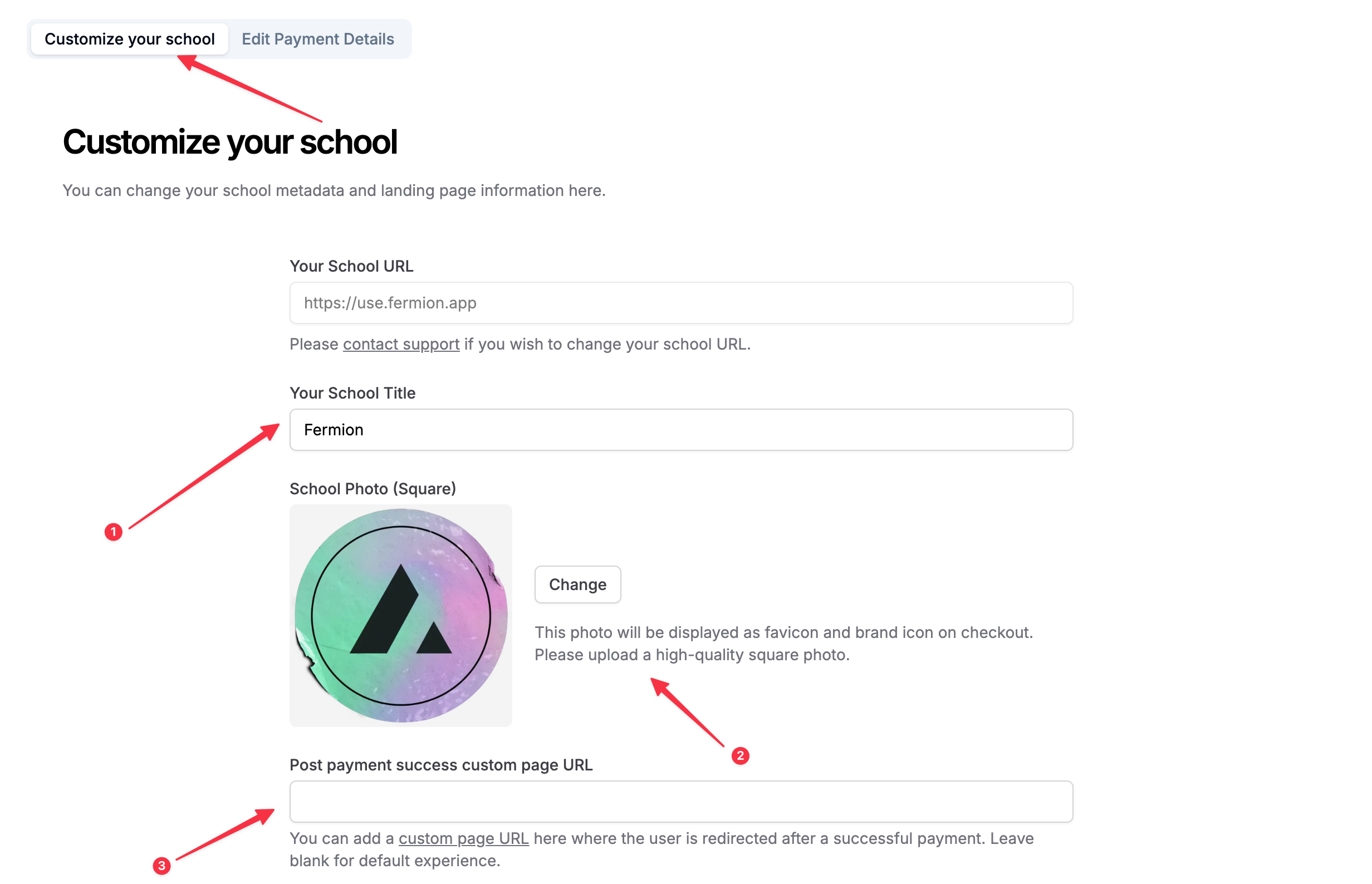The width and height of the screenshot is (1372, 884).
Task: Click the school logo photo thumbnail
Action: 401,616
